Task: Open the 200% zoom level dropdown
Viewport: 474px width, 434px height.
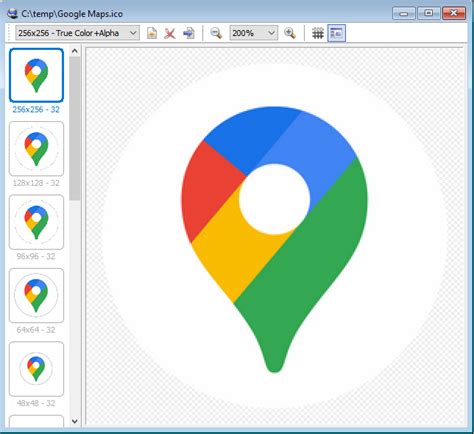Action: pyautogui.click(x=253, y=33)
